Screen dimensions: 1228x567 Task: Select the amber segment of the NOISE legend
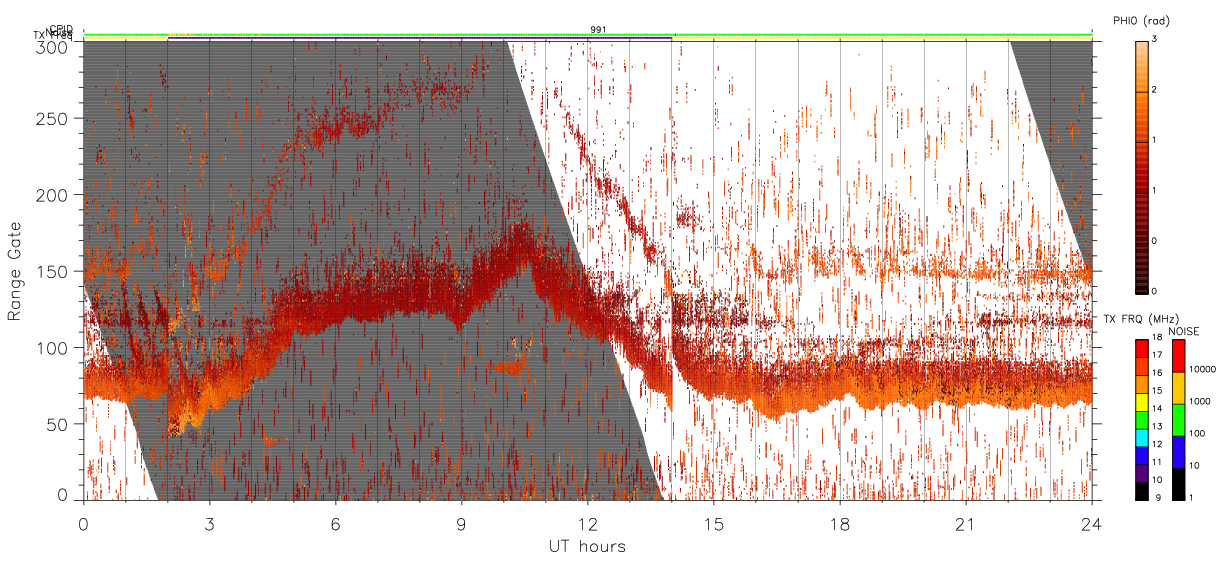pyautogui.click(x=1179, y=388)
